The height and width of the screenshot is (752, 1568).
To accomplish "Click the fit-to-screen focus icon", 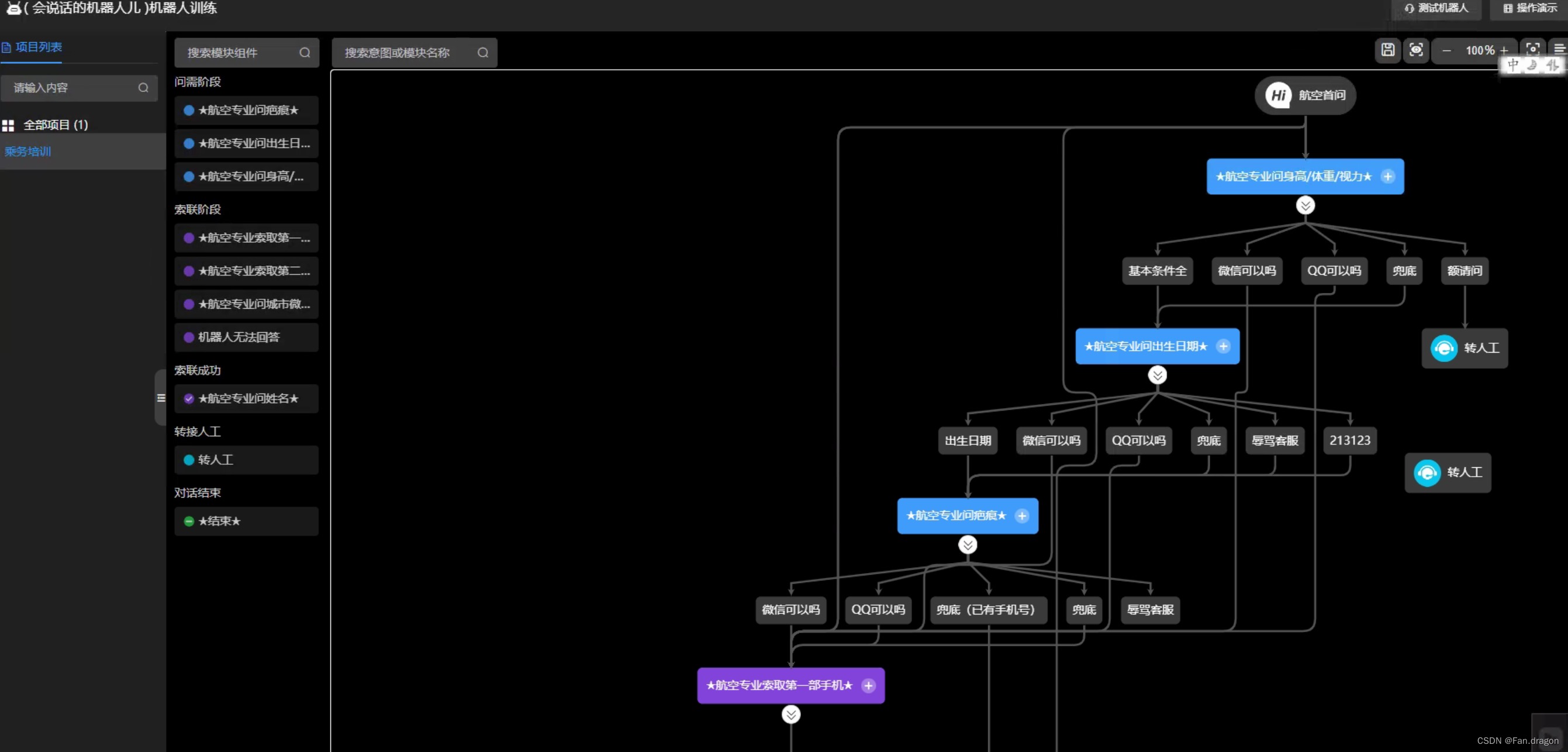I will pyautogui.click(x=1532, y=48).
